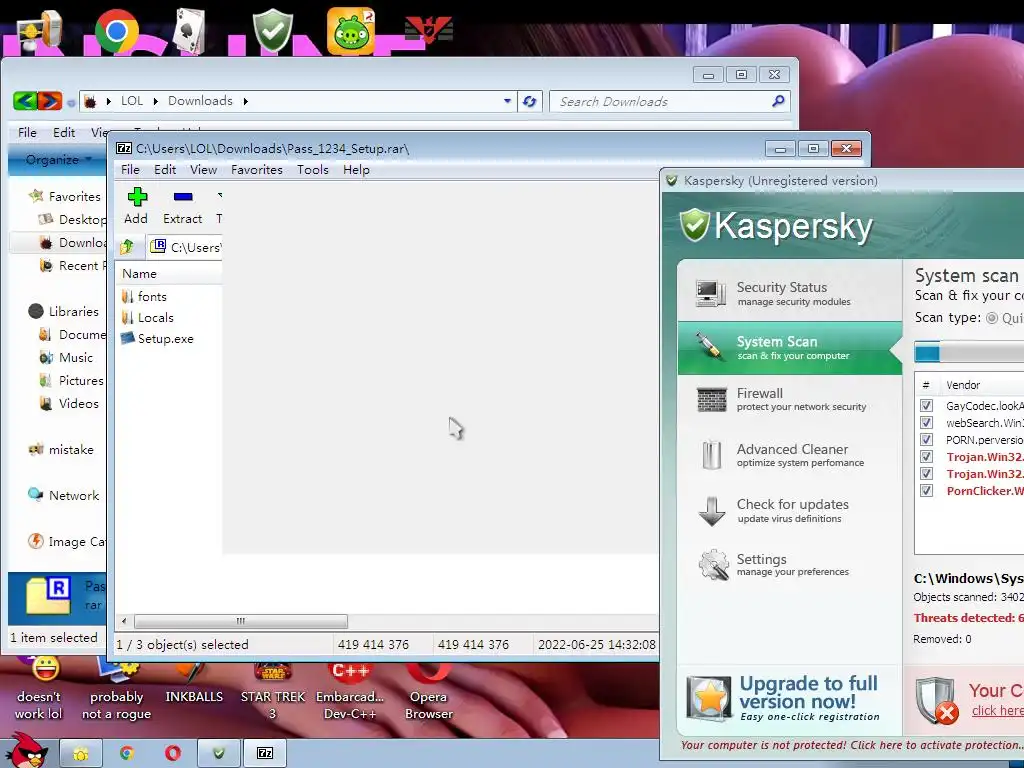Image resolution: width=1024 pixels, height=768 pixels.
Task: Click the Chrome icon in the taskbar
Action: [127, 753]
